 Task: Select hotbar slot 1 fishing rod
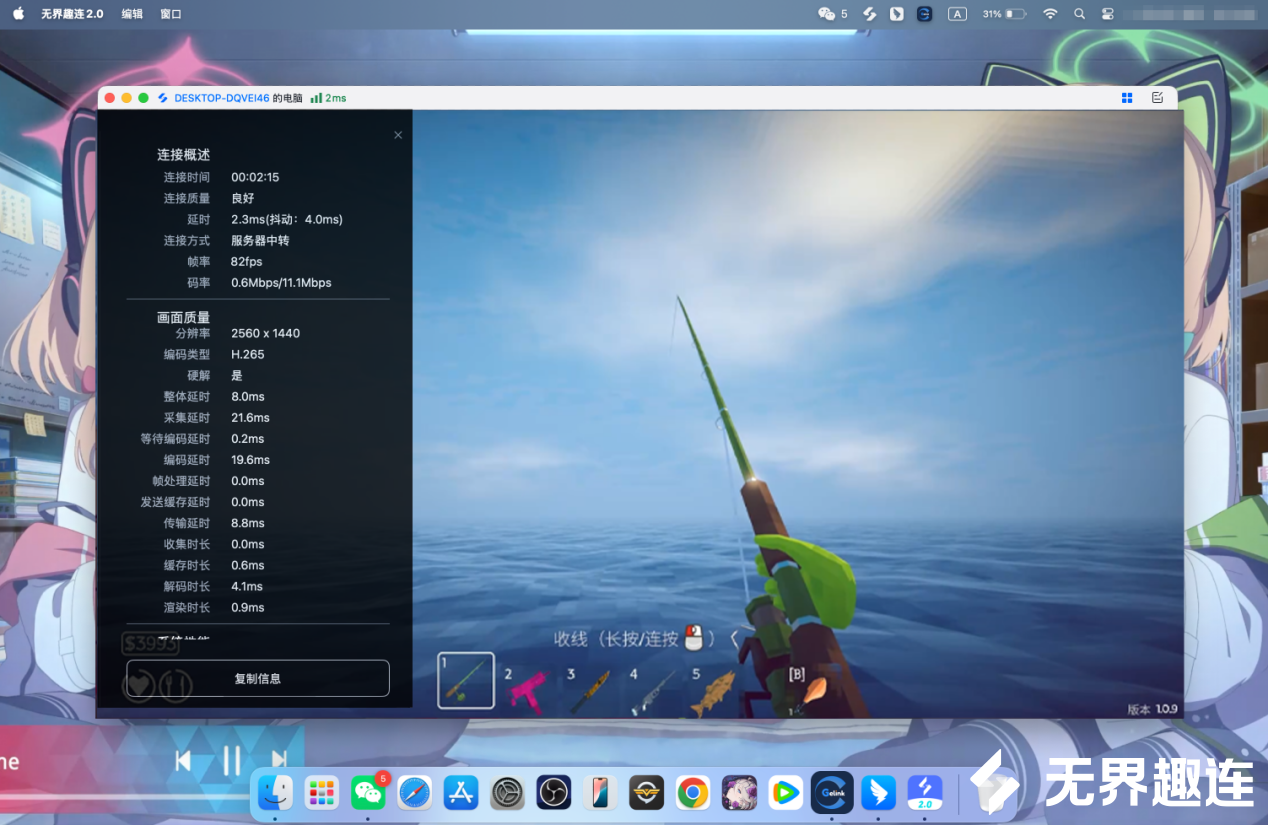click(x=466, y=680)
